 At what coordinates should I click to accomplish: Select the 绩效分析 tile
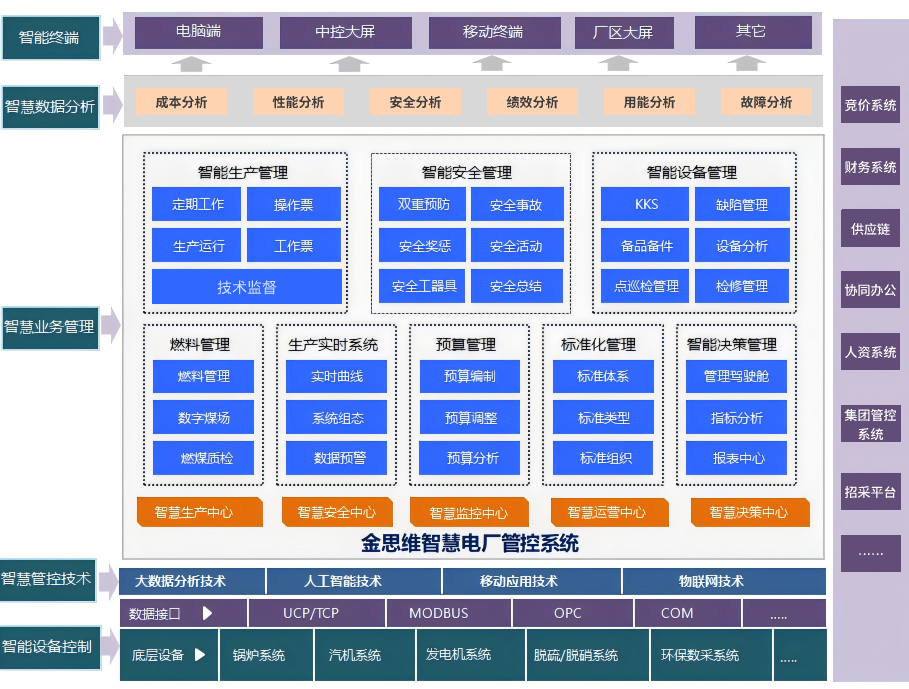tap(532, 102)
